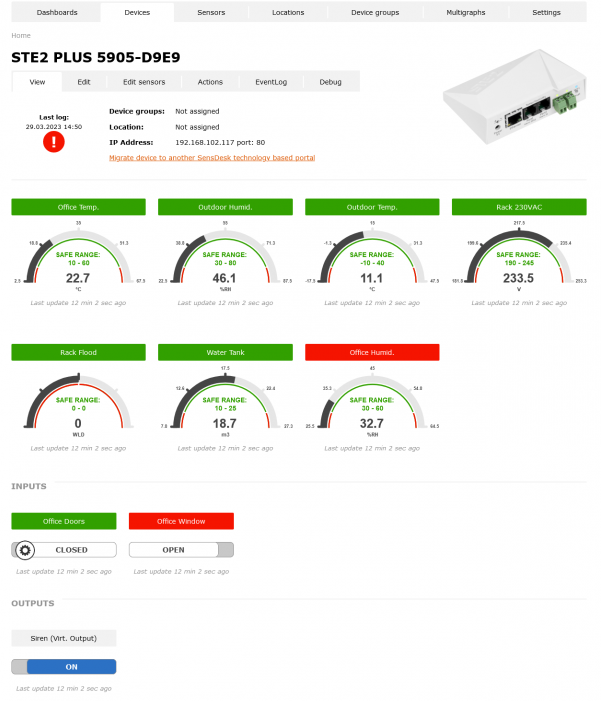Screen dimensions: 601x701
Task: Toggle the Office Doors CLOSED switch
Action: [x=63, y=550]
